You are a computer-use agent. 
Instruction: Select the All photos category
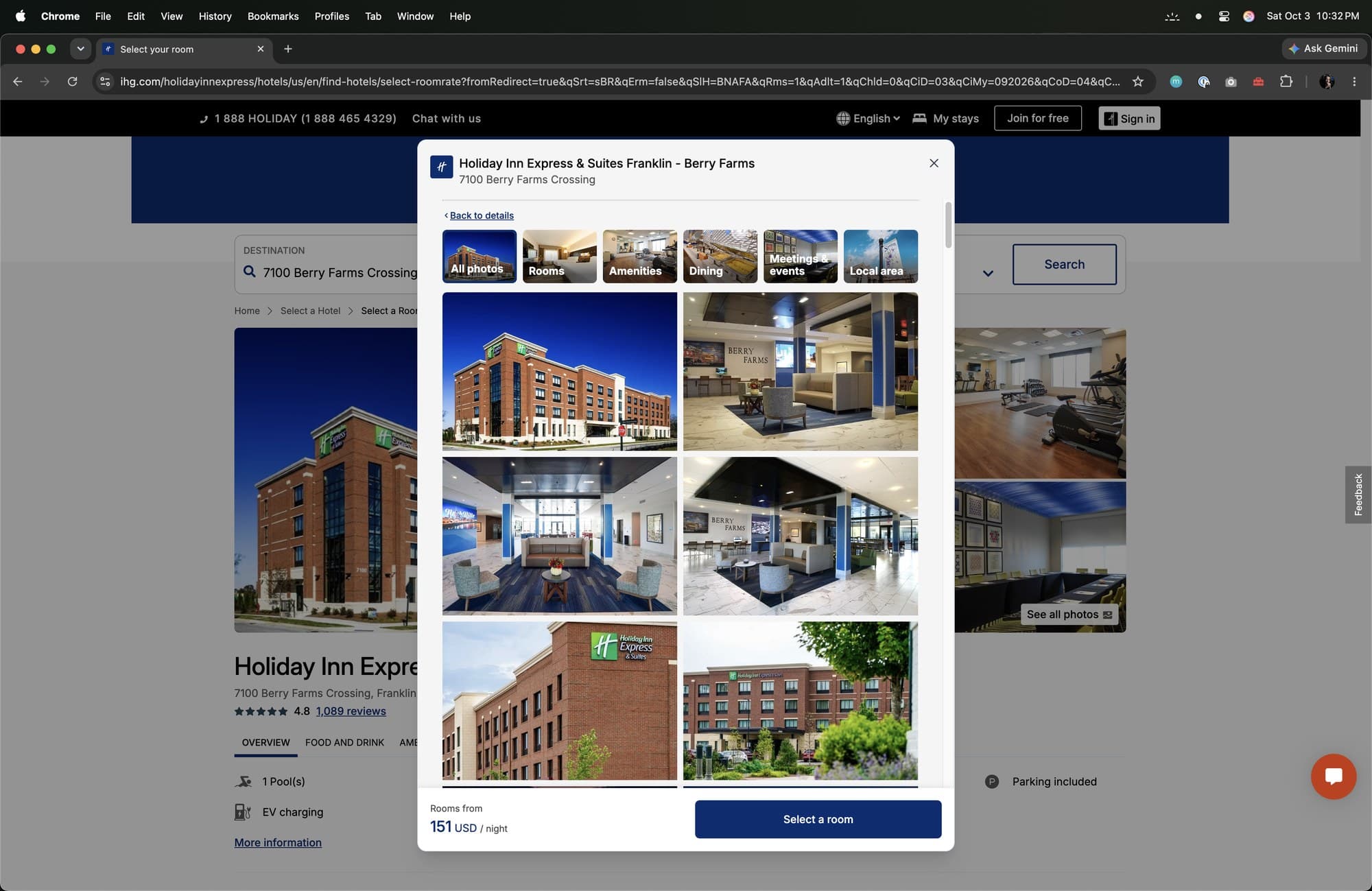480,256
